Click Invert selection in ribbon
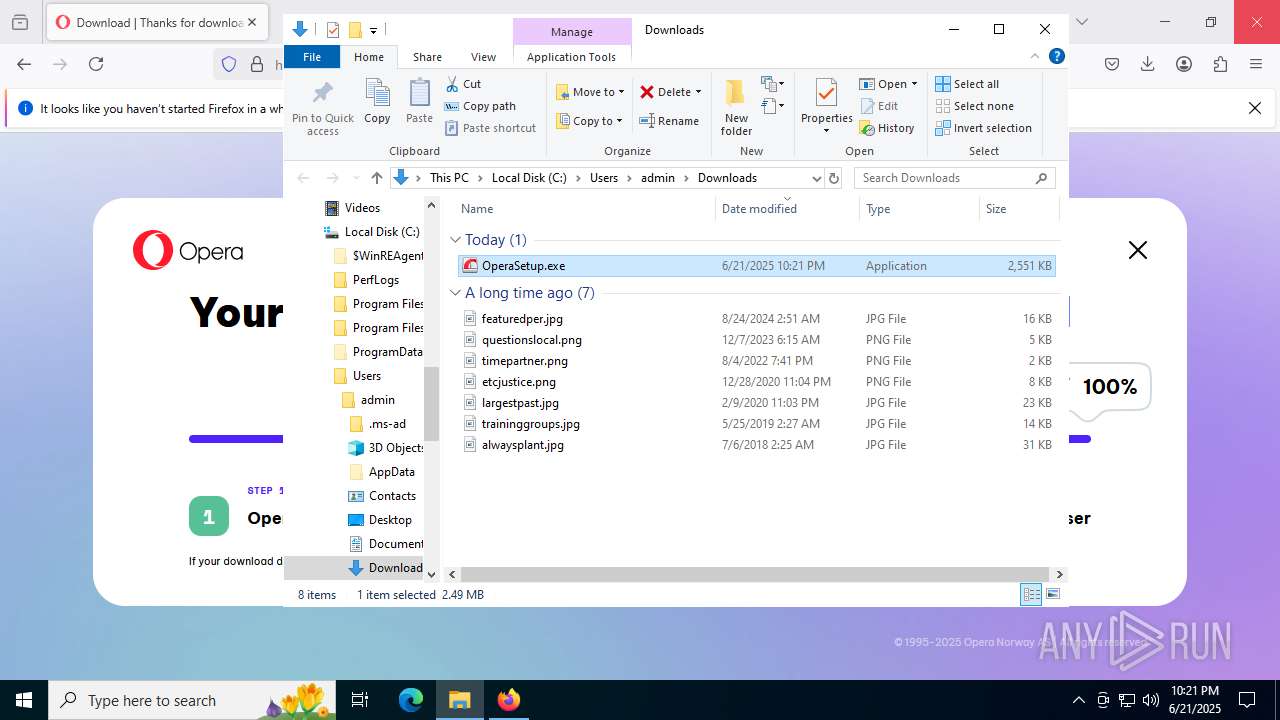 point(983,128)
